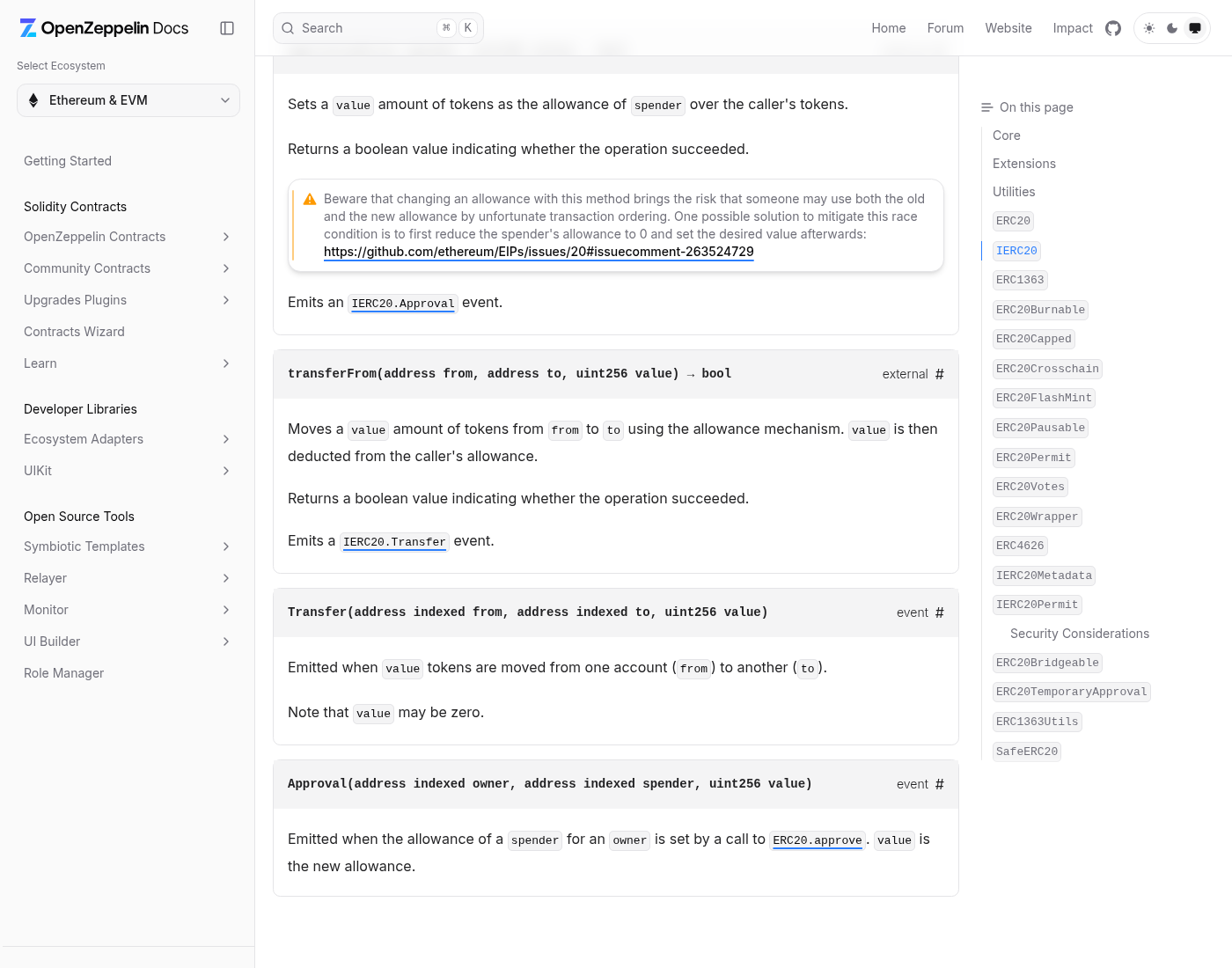The width and height of the screenshot is (1232, 968).
Task: Jump to Security Considerations in outline
Action: 1080,634
